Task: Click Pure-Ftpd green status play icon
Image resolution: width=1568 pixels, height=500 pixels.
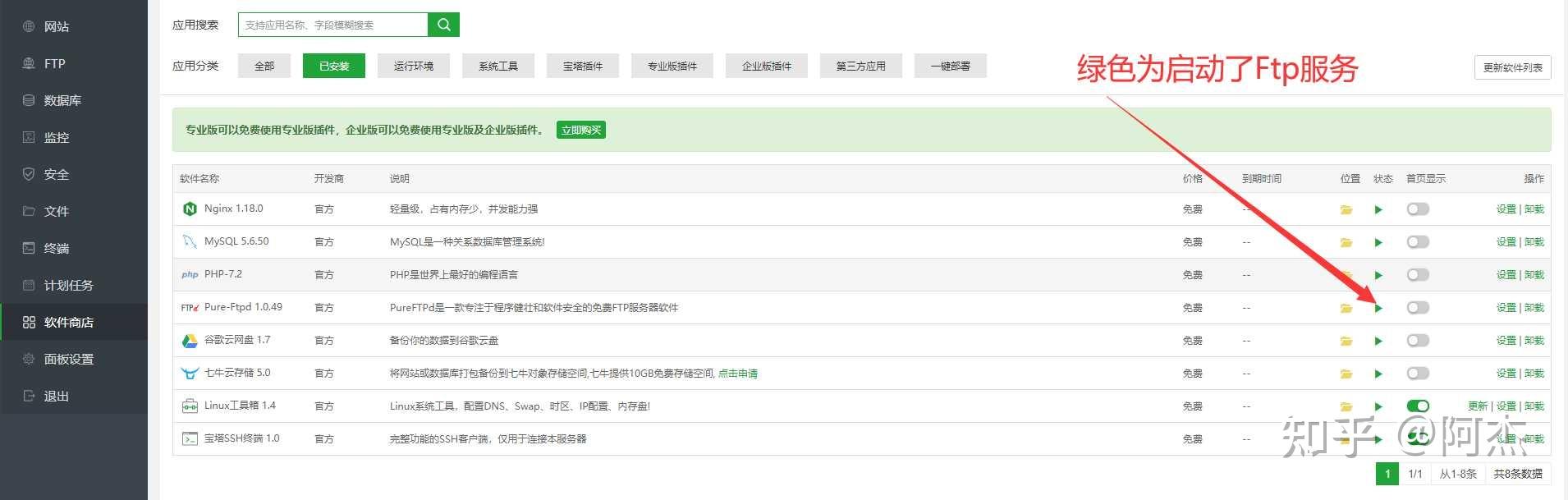Action: coord(1378,308)
